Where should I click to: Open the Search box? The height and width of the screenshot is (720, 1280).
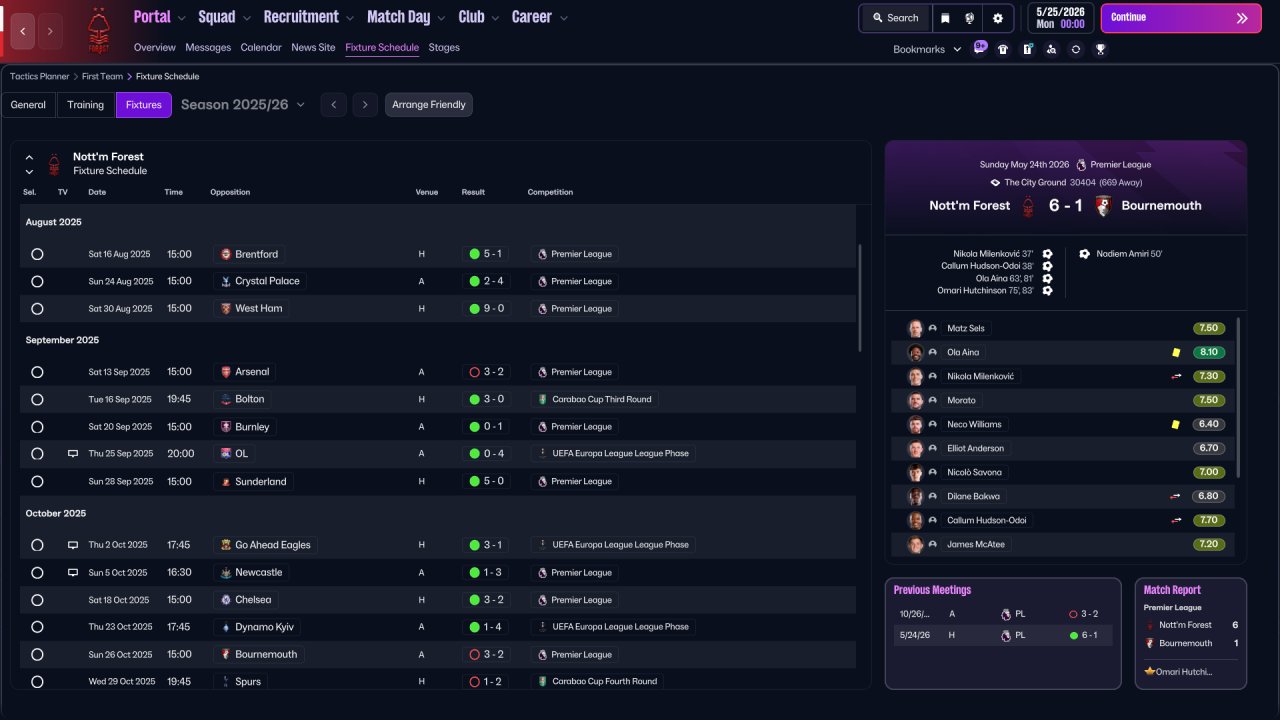(895, 18)
